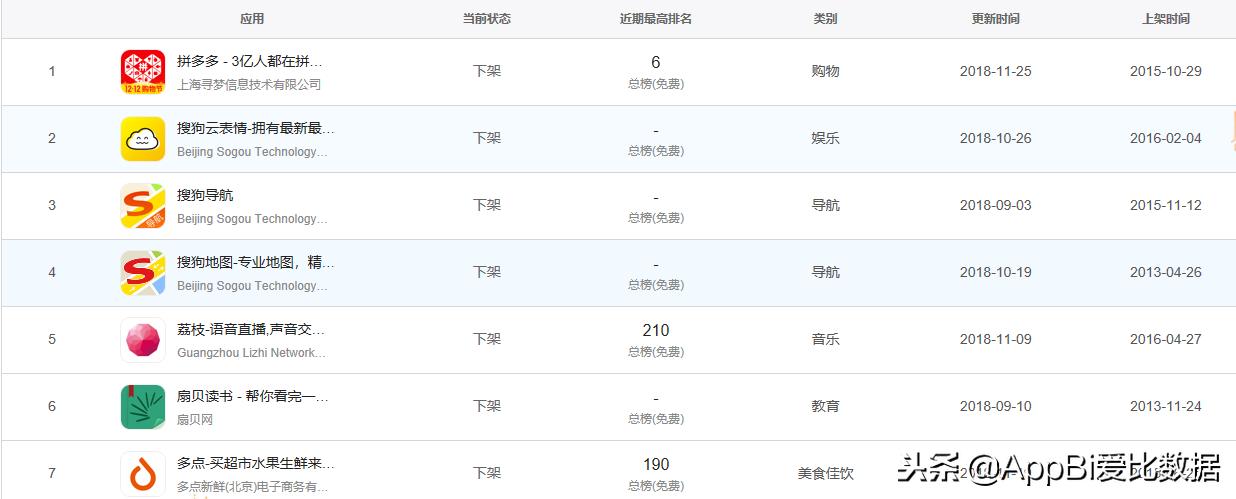This screenshot has width=1236, height=499.
Task: Click the 更新时间 column header
Action: [996, 19]
